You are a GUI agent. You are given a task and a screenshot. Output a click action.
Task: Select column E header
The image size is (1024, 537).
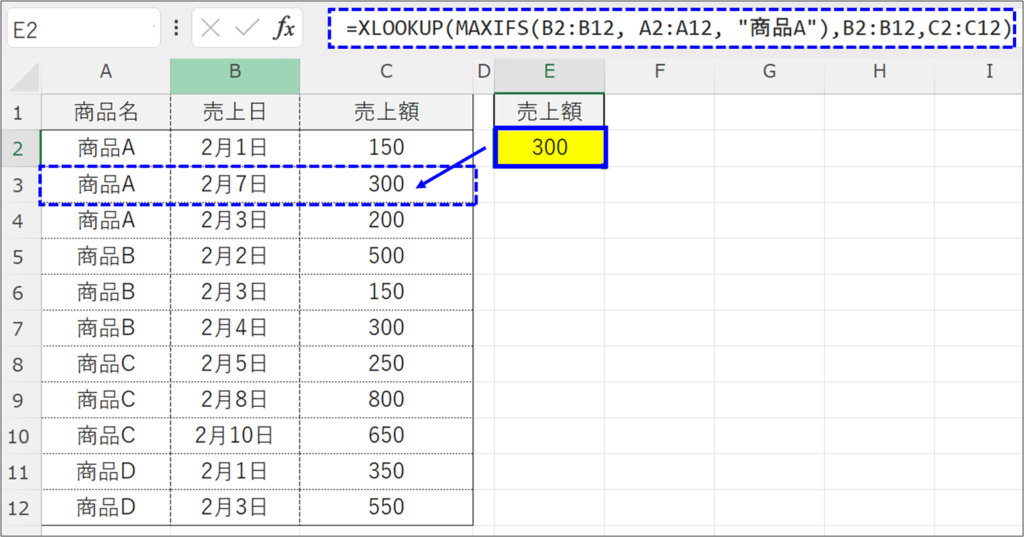point(549,74)
